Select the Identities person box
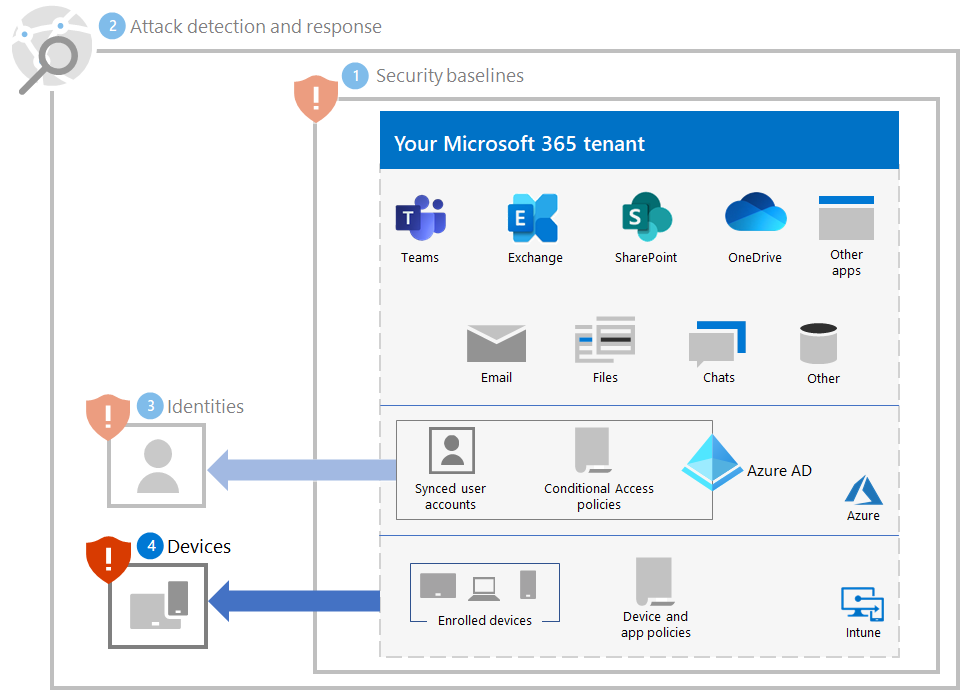This screenshot has width=960, height=690. [156, 466]
